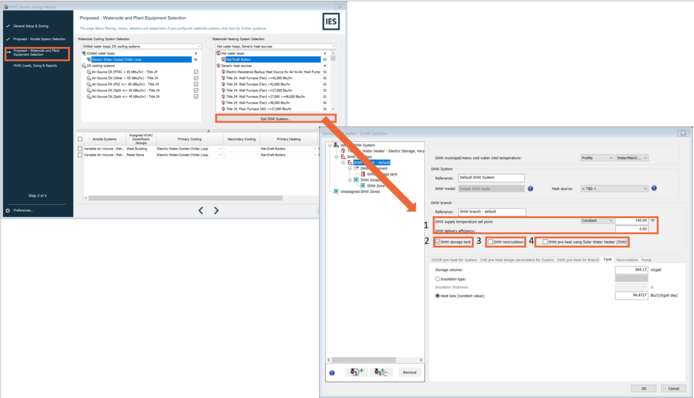694x398 pixels.
Task: Select the Insulation type radio button
Action: pyautogui.click(x=437, y=279)
